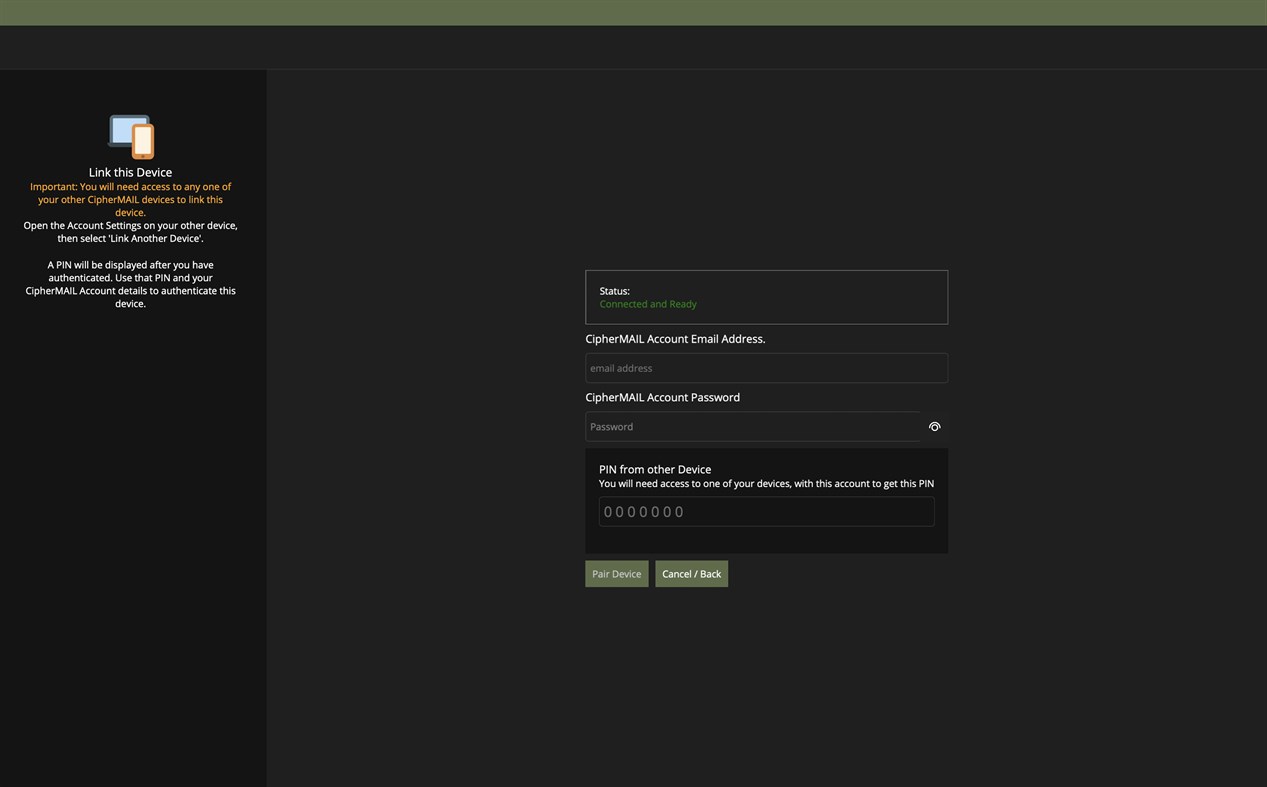Click the 'CipherMAIL Account Password' label
The image size is (1267, 787).
tap(662, 397)
